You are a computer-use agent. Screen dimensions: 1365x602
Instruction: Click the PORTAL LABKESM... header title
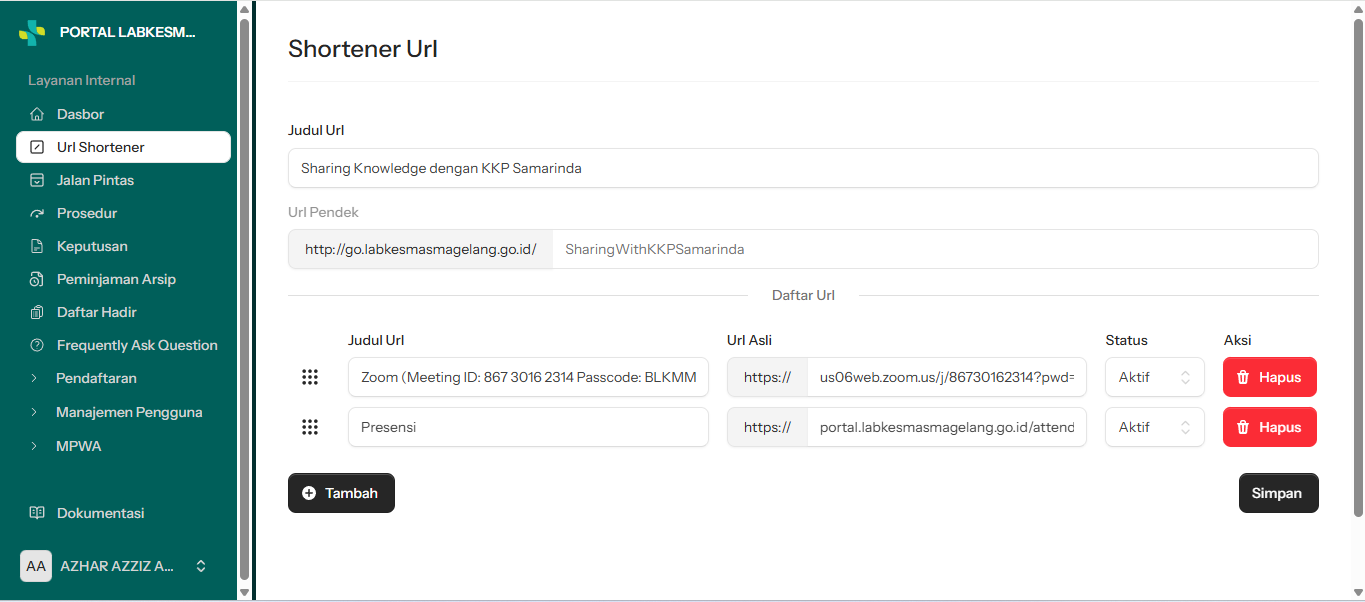pyautogui.click(x=128, y=32)
